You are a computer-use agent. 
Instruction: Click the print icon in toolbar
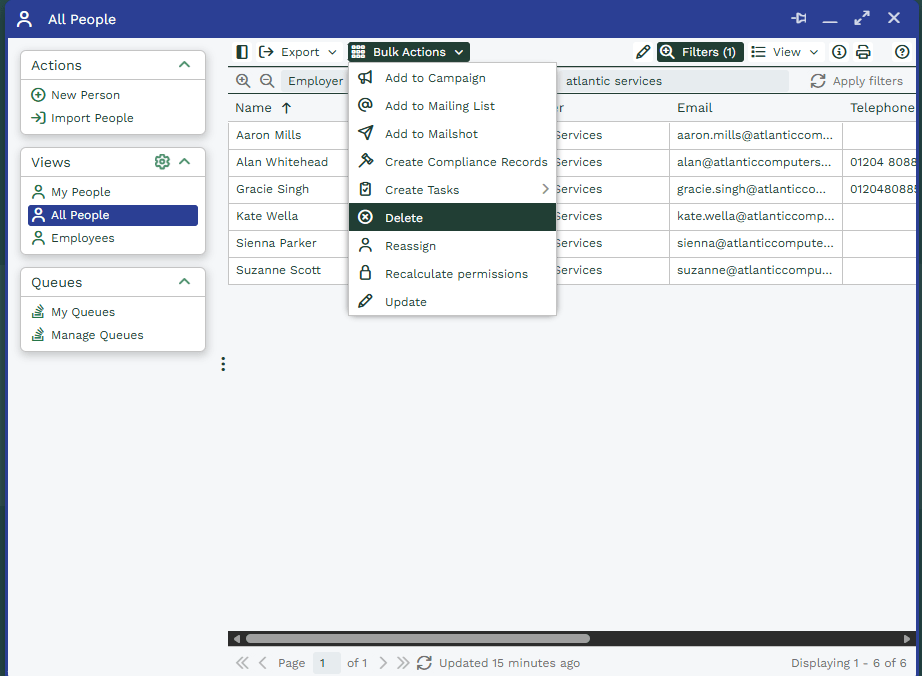863,52
